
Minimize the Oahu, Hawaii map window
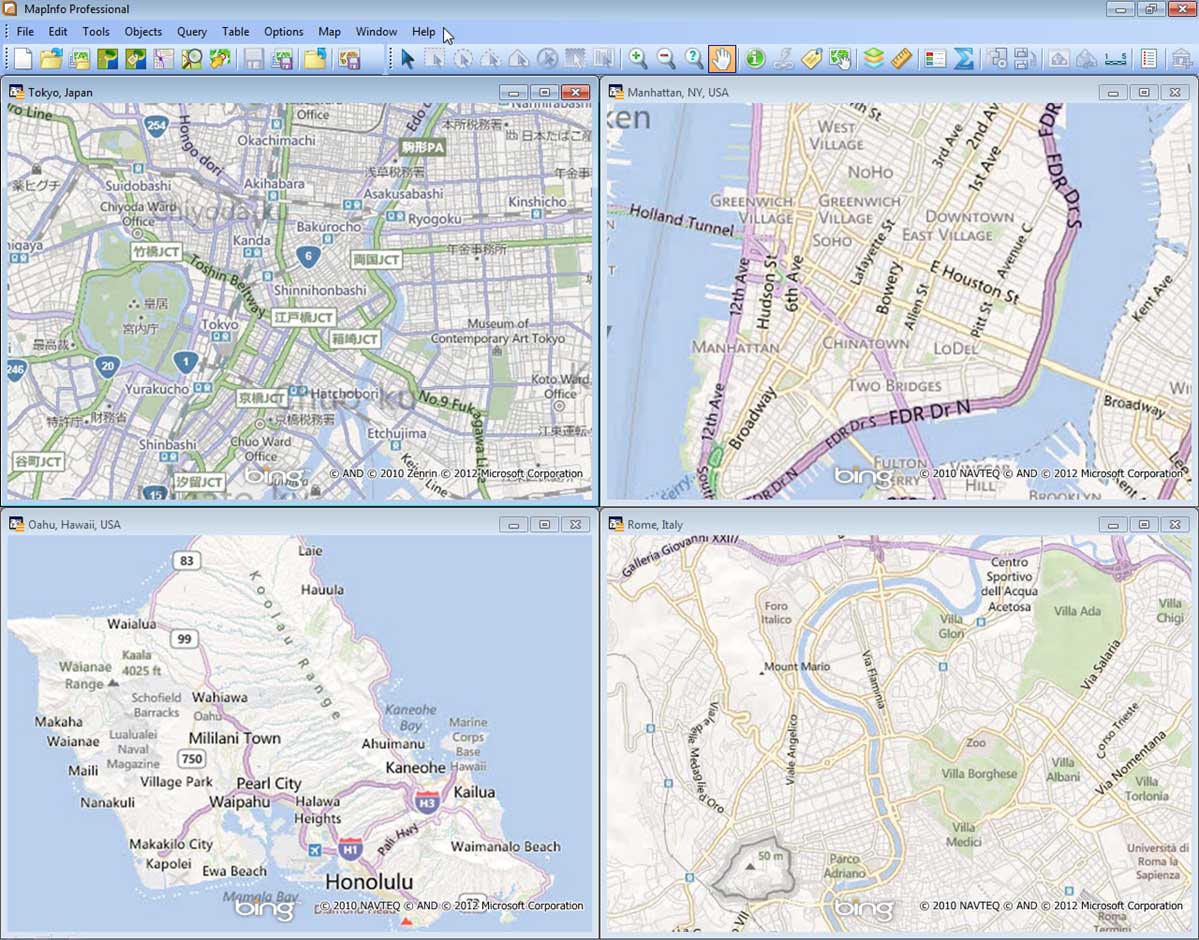[x=514, y=525]
